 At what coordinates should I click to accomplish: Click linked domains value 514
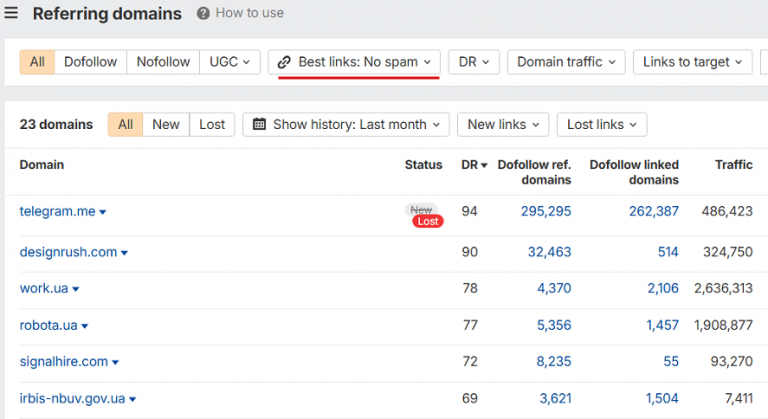coord(668,252)
